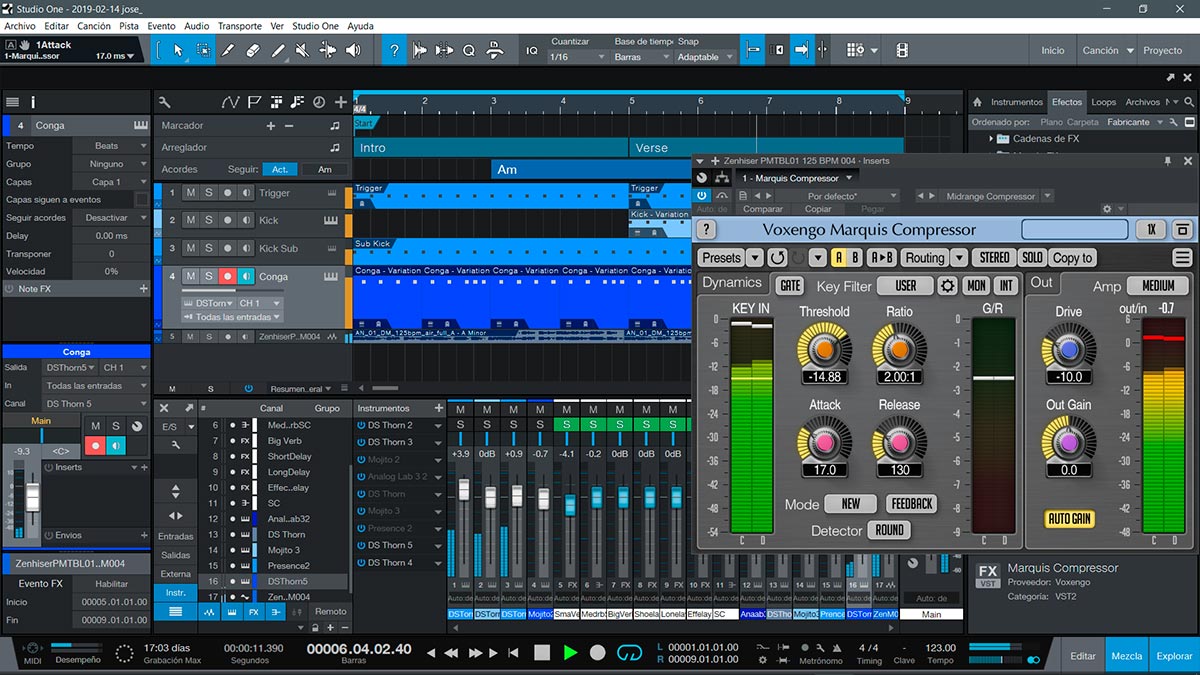Switch to preset state B
This screenshot has height=675, width=1200.
[x=855, y=258]
